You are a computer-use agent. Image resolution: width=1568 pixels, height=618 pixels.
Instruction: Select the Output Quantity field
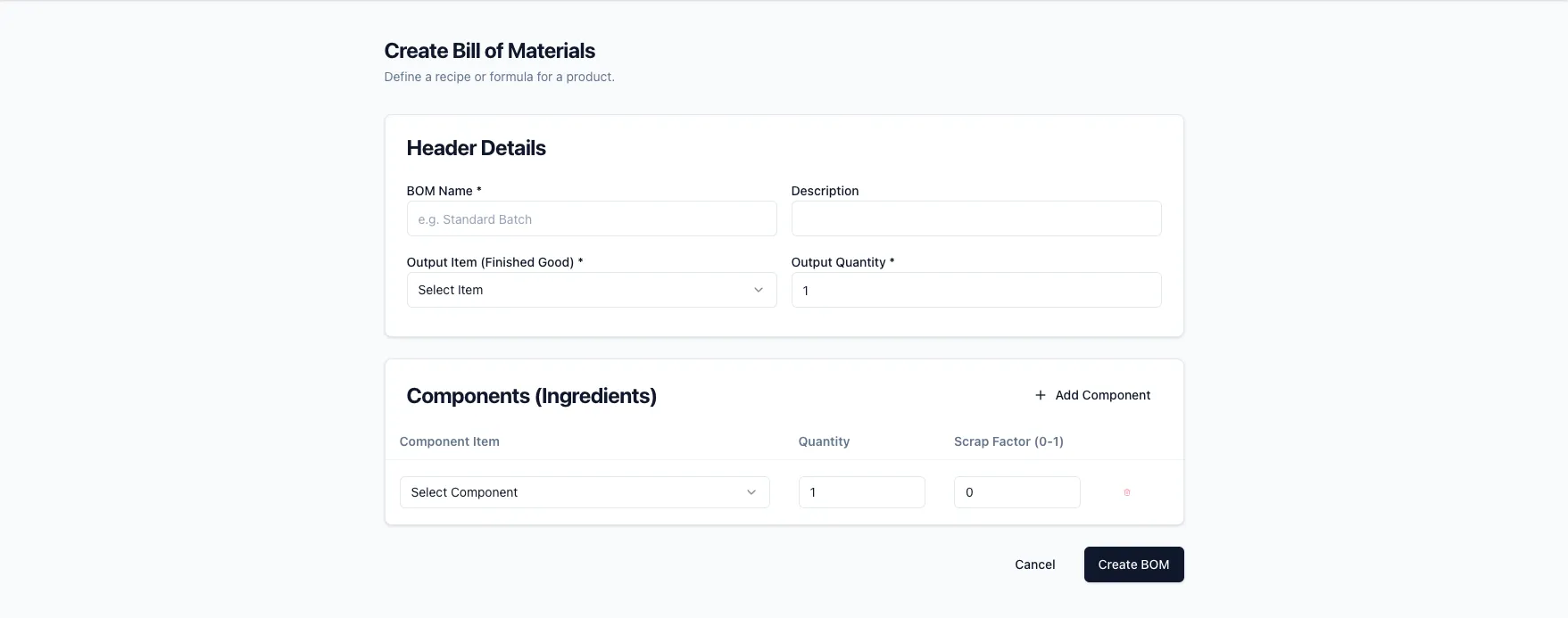(975, 290)
